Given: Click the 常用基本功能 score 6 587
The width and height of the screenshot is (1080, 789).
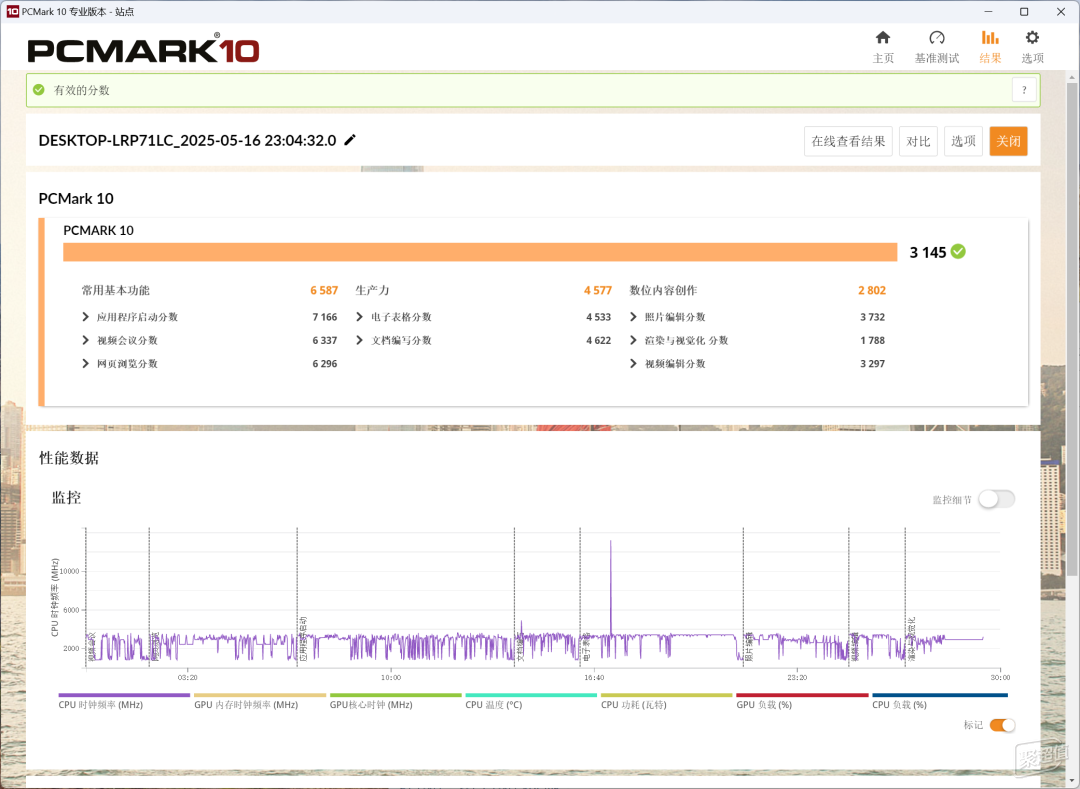Looking at the screenshot, I should point(324,291).
